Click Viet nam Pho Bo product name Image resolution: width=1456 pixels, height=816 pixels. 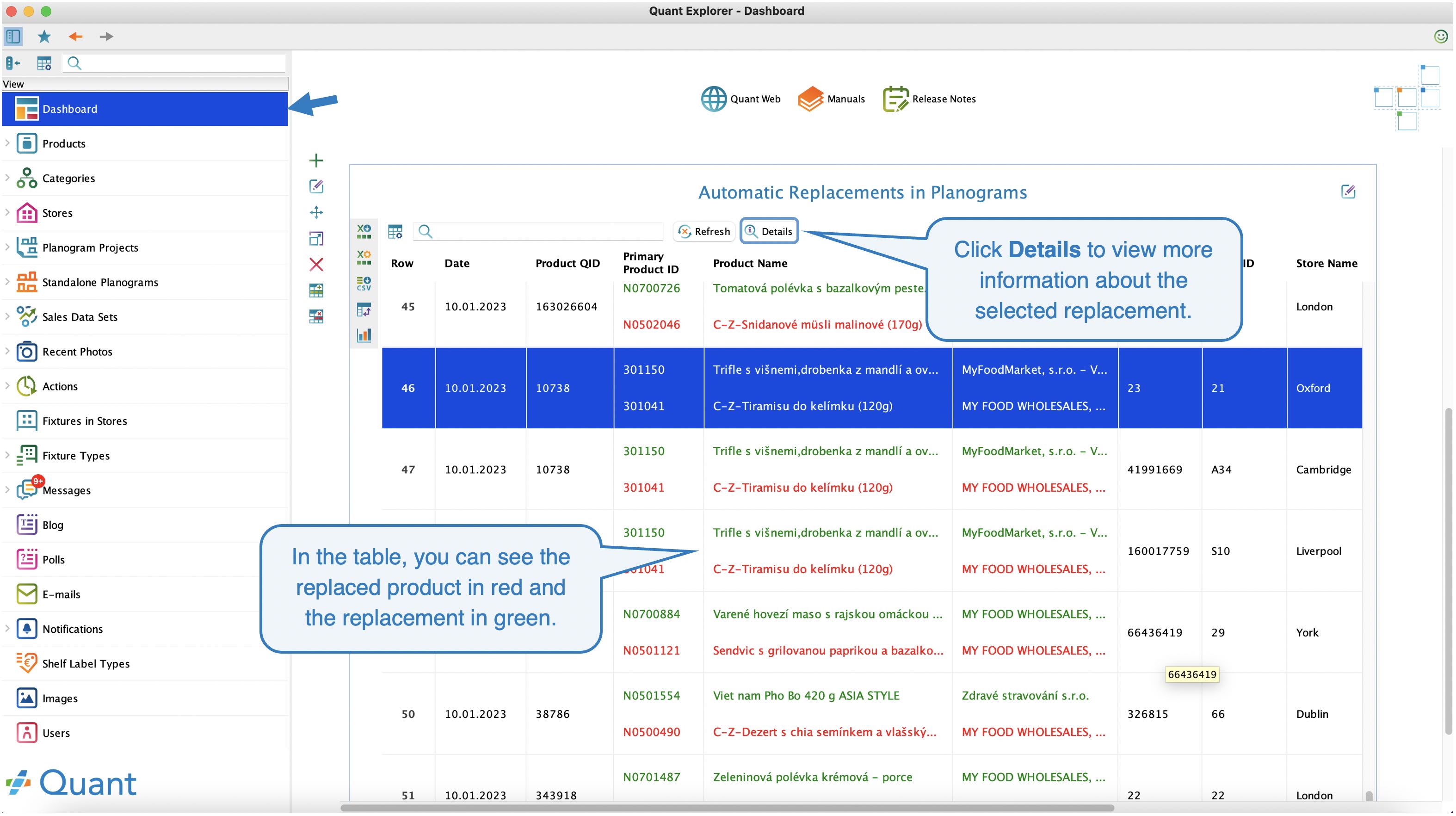pyautogui.click(x=806, y=696)
